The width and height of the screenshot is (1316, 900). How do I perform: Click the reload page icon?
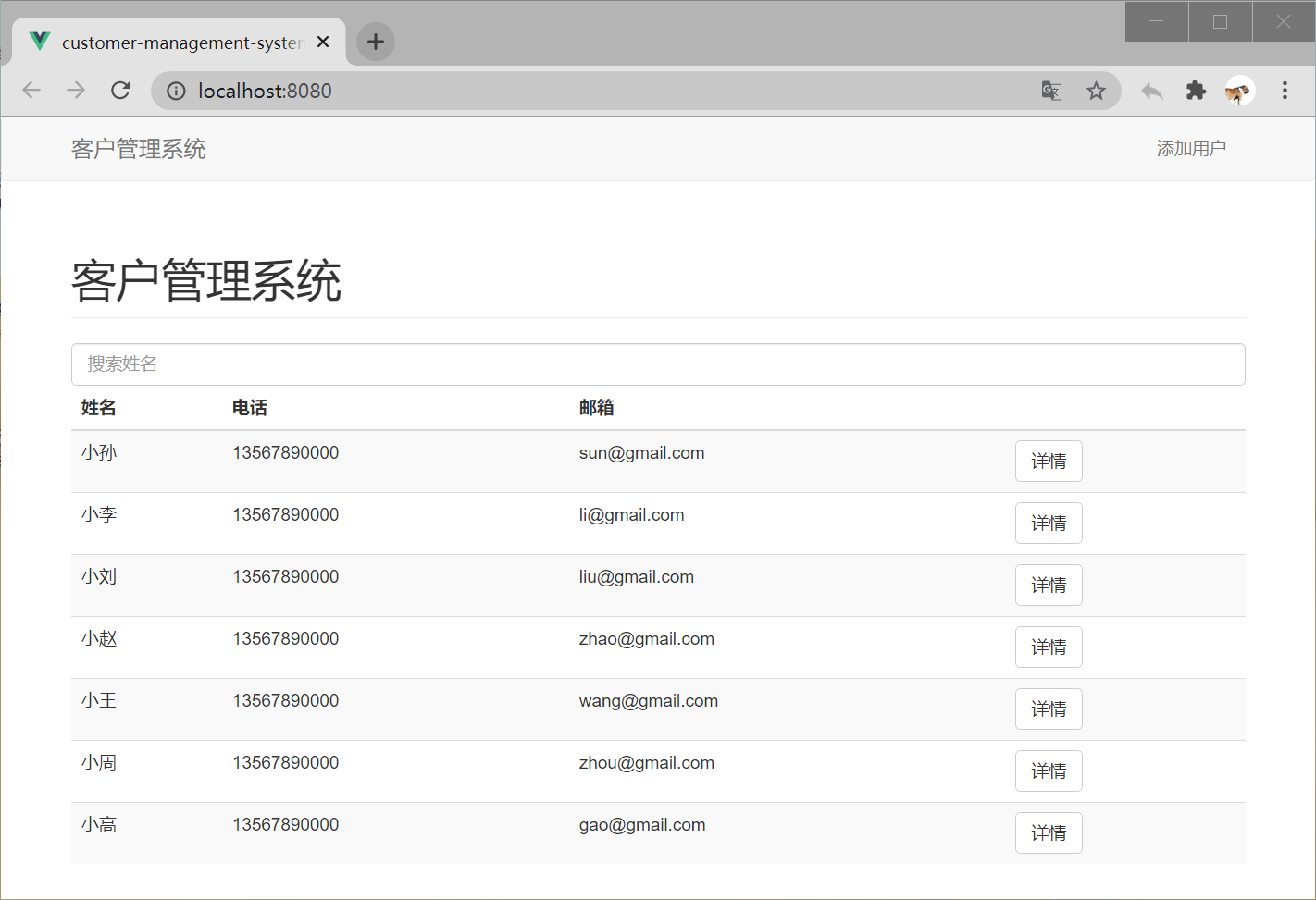tap(120, 90)
